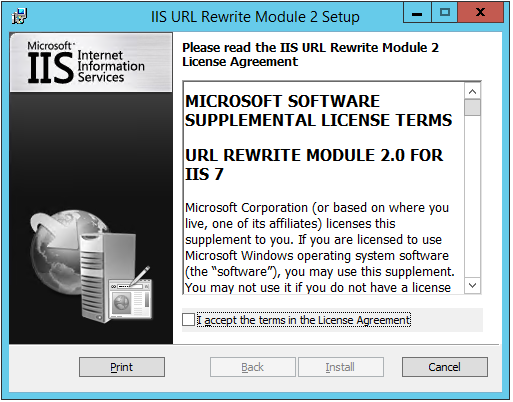Click the 'MICROSOFT SOFTWARE SUPPLEMENTAL LICENSE TERMS' heading
Viewport: 513px width, 402px height.
point(318,111)
